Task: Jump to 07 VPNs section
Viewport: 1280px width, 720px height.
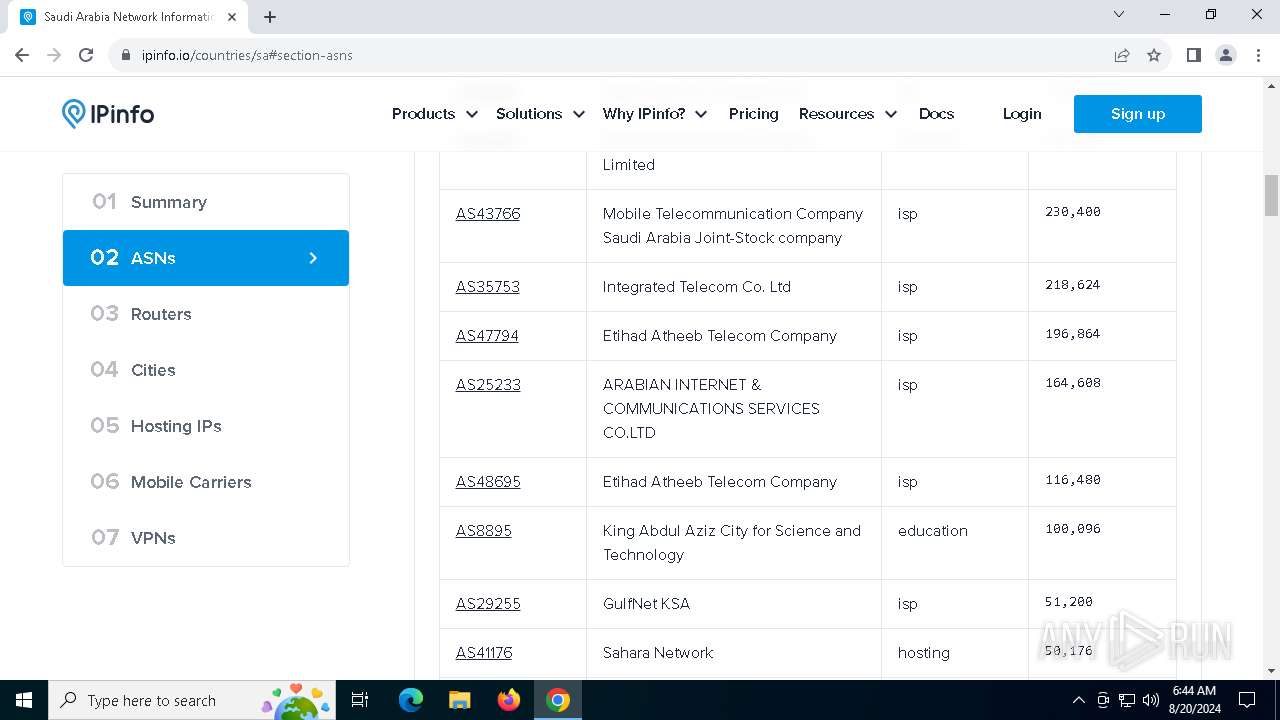Action: (x=206, y=538)
